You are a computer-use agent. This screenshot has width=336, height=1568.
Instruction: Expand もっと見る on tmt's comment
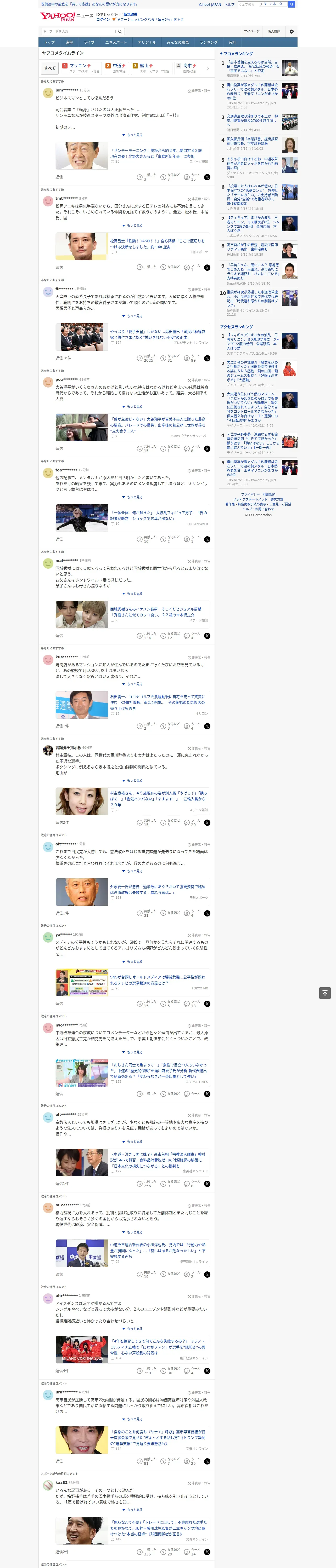pos(132,225)
